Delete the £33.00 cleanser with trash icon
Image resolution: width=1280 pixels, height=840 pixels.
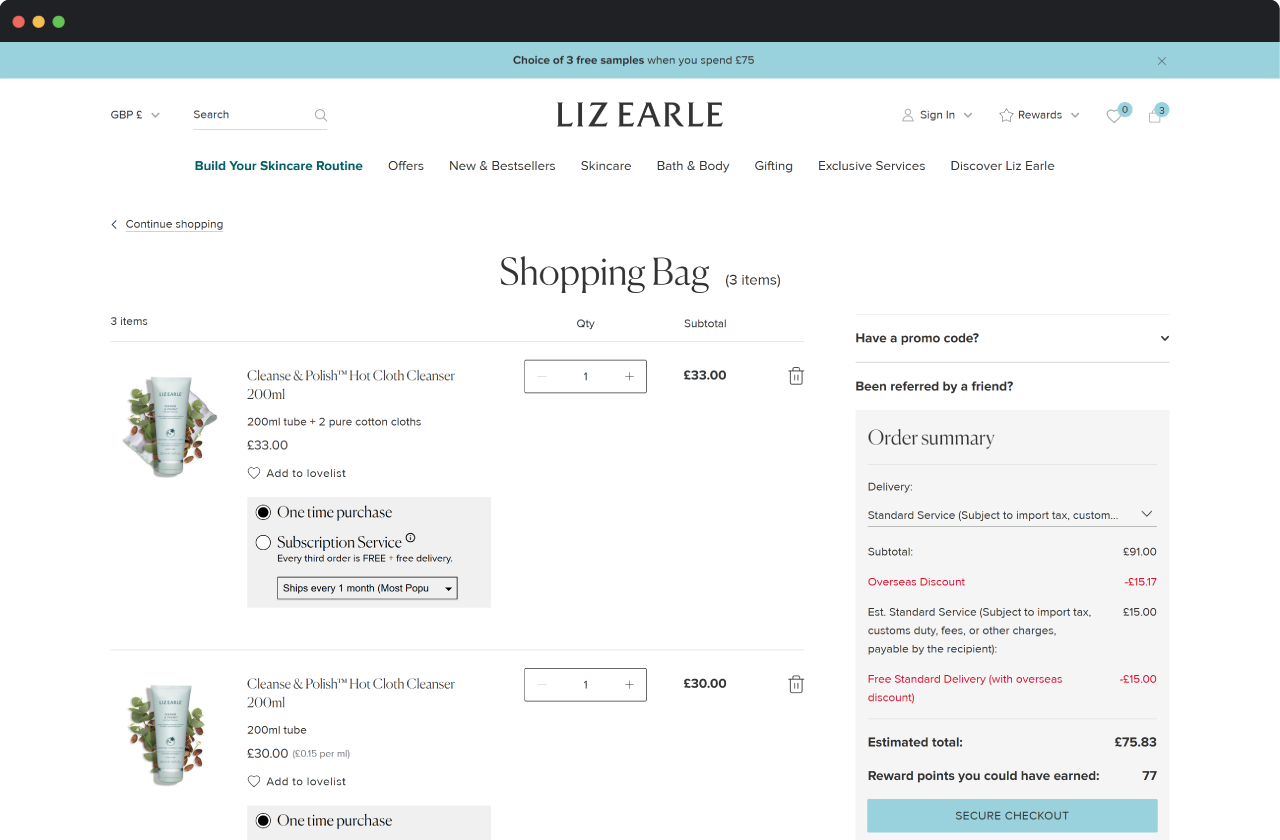[x=796, y=376]
